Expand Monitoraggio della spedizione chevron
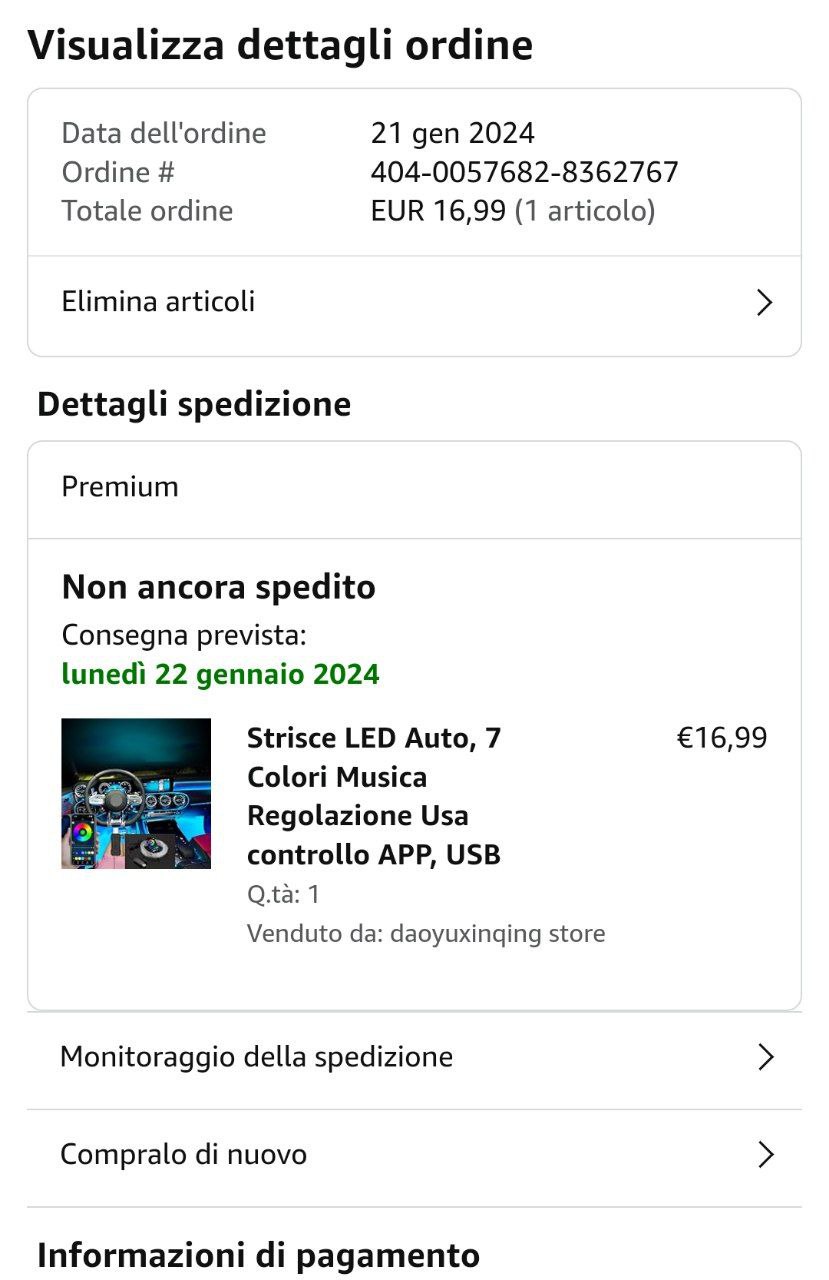This screenshot has height=1280, width=829. pos(765,1057)
